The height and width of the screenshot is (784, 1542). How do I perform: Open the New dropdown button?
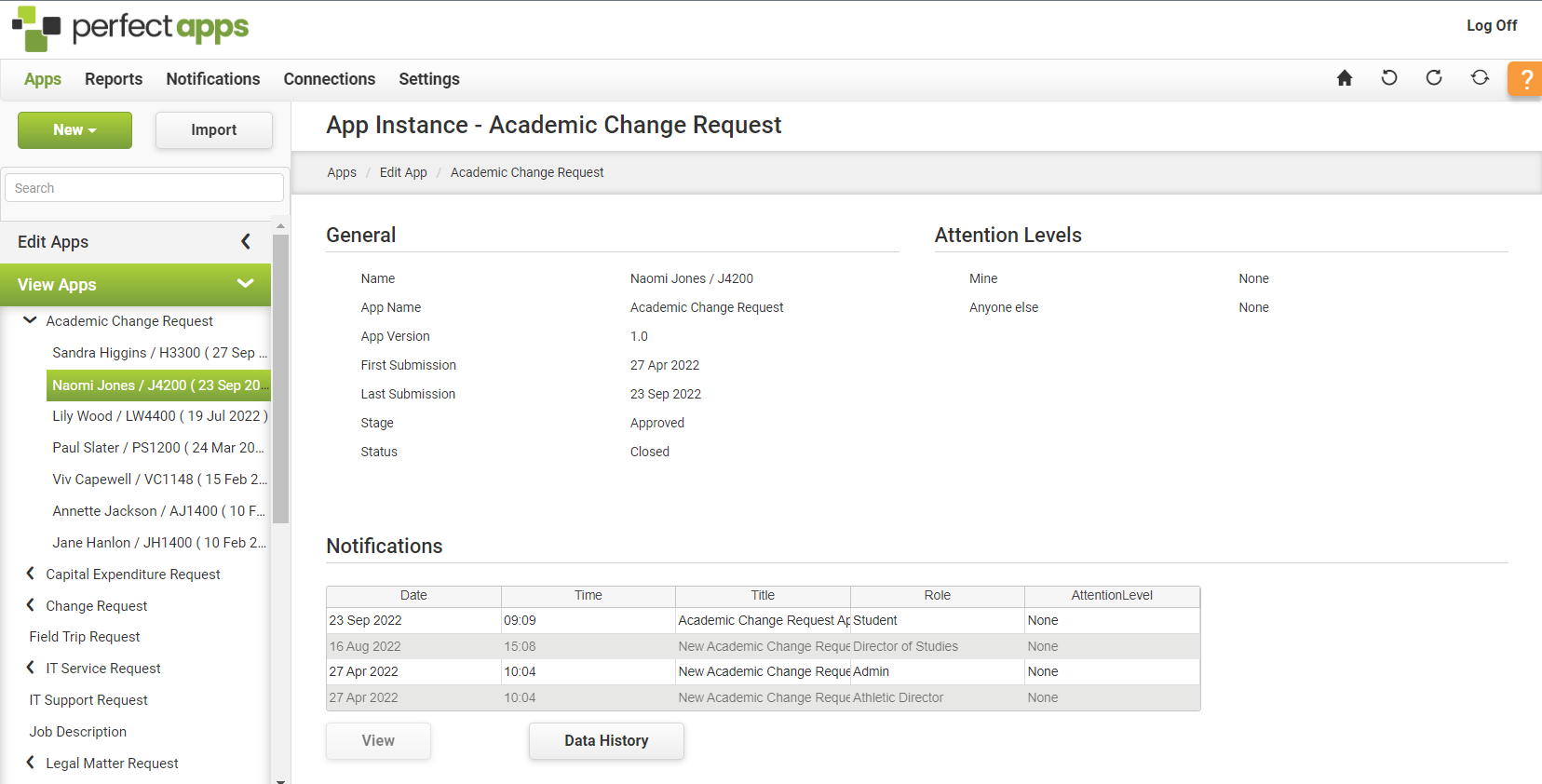[x=74, y=130]
